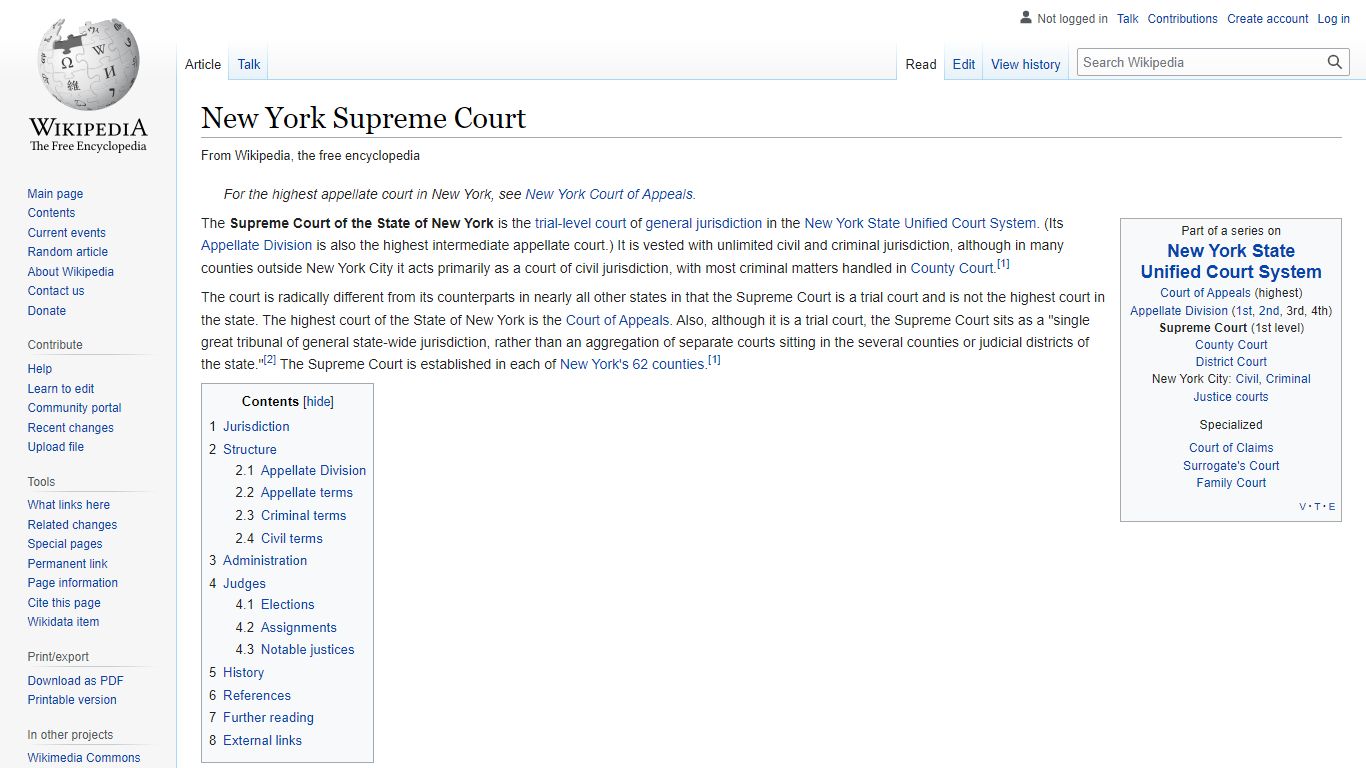Click the search magnifying glass icon
This screenshot has height=768, width=1366.
[1335, 62]
